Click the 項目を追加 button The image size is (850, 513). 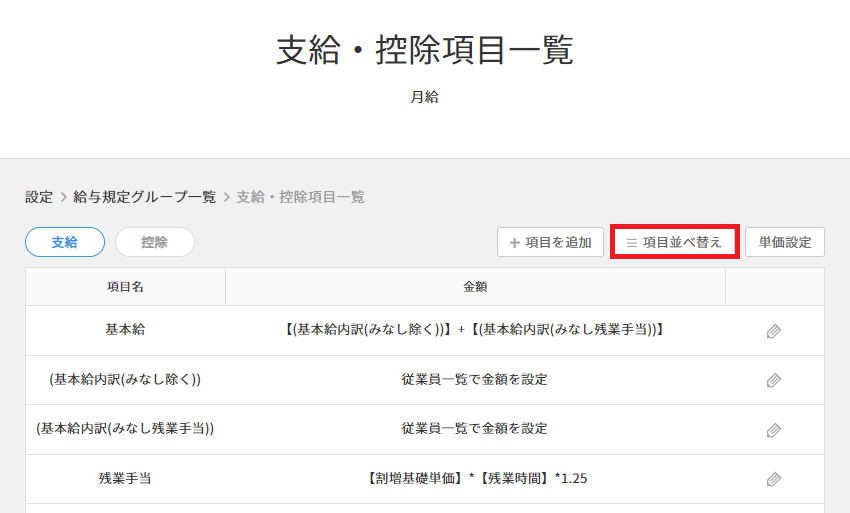click(550, 242)
